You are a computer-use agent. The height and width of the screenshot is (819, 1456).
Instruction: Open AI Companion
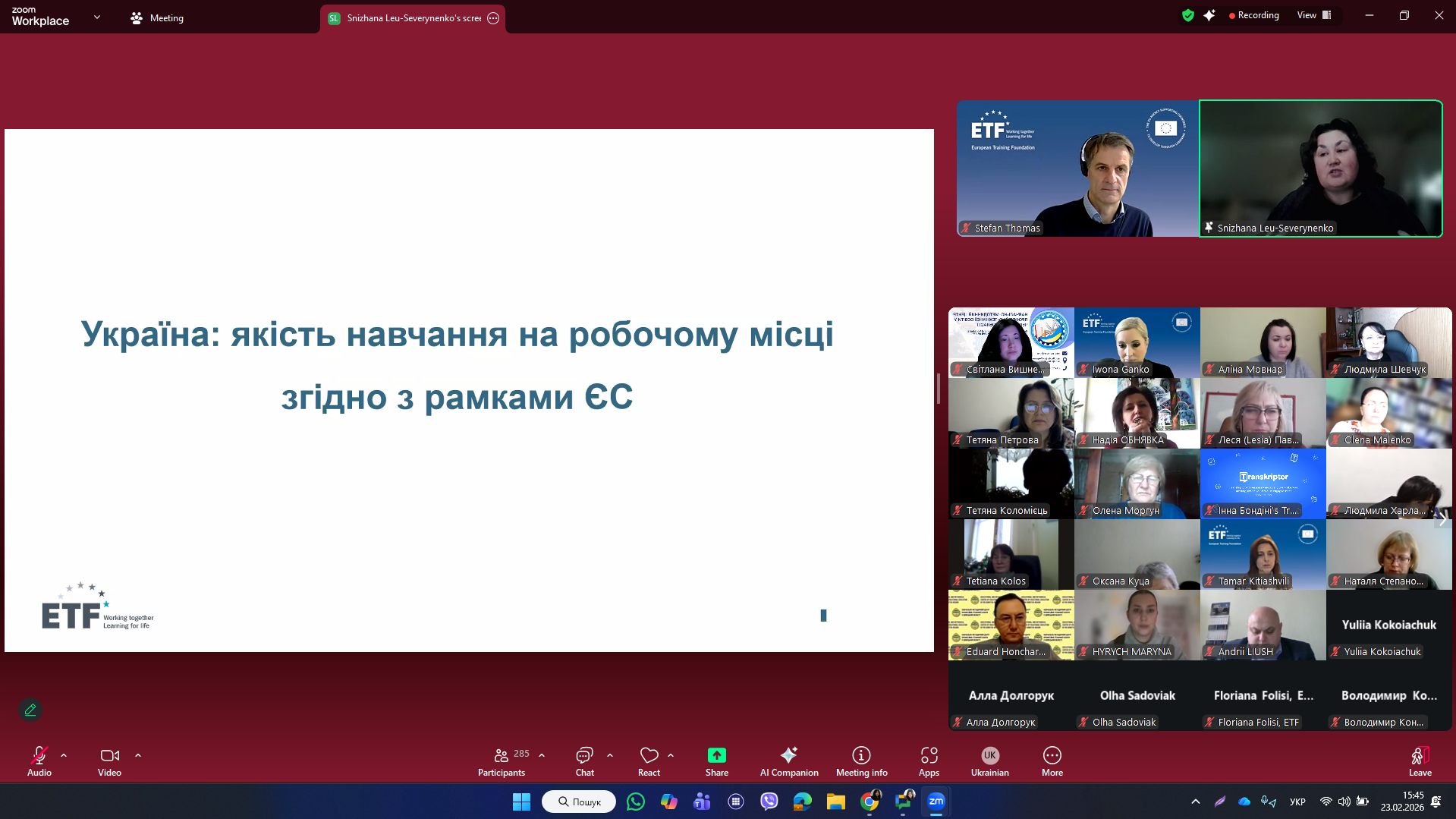(789, 761)
